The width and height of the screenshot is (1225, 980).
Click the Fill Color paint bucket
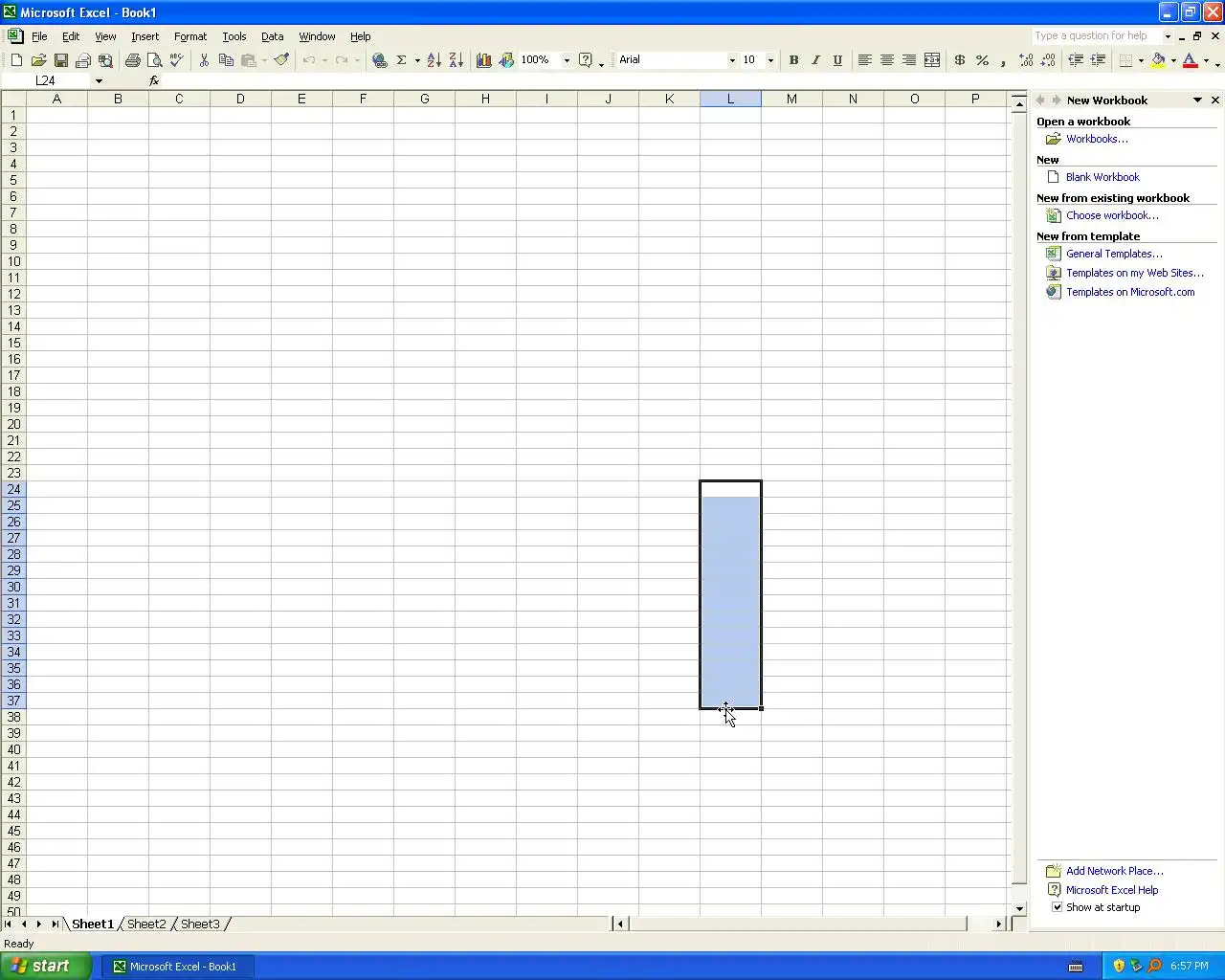coord(1158,60)
